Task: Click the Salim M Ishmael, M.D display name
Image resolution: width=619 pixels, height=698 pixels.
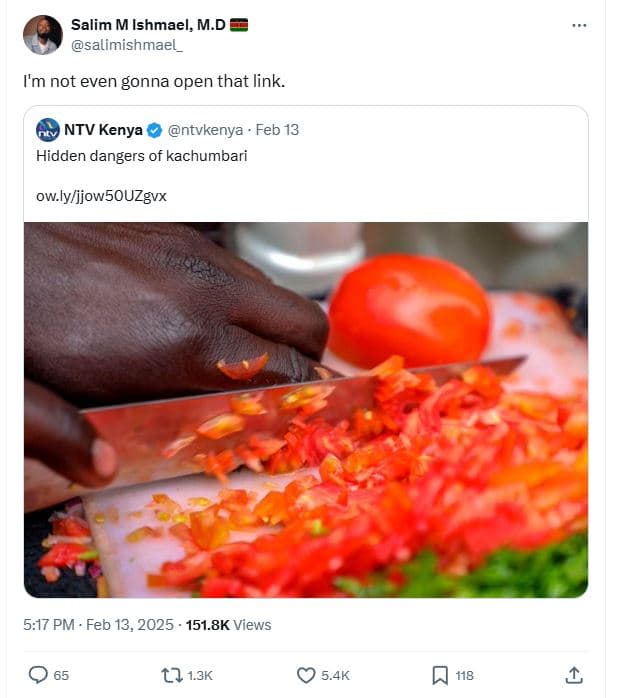Action: (148, 25)
